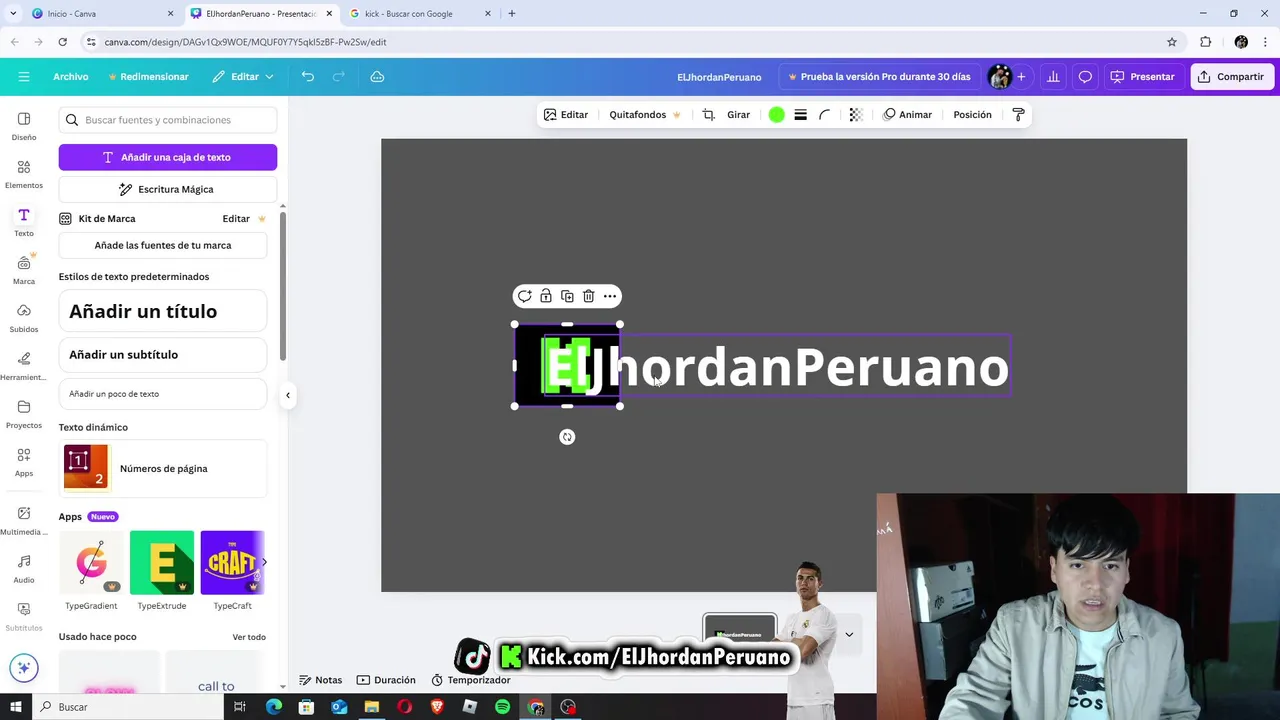
Task: Open a new browser tab
Action: tap(512, 14)
